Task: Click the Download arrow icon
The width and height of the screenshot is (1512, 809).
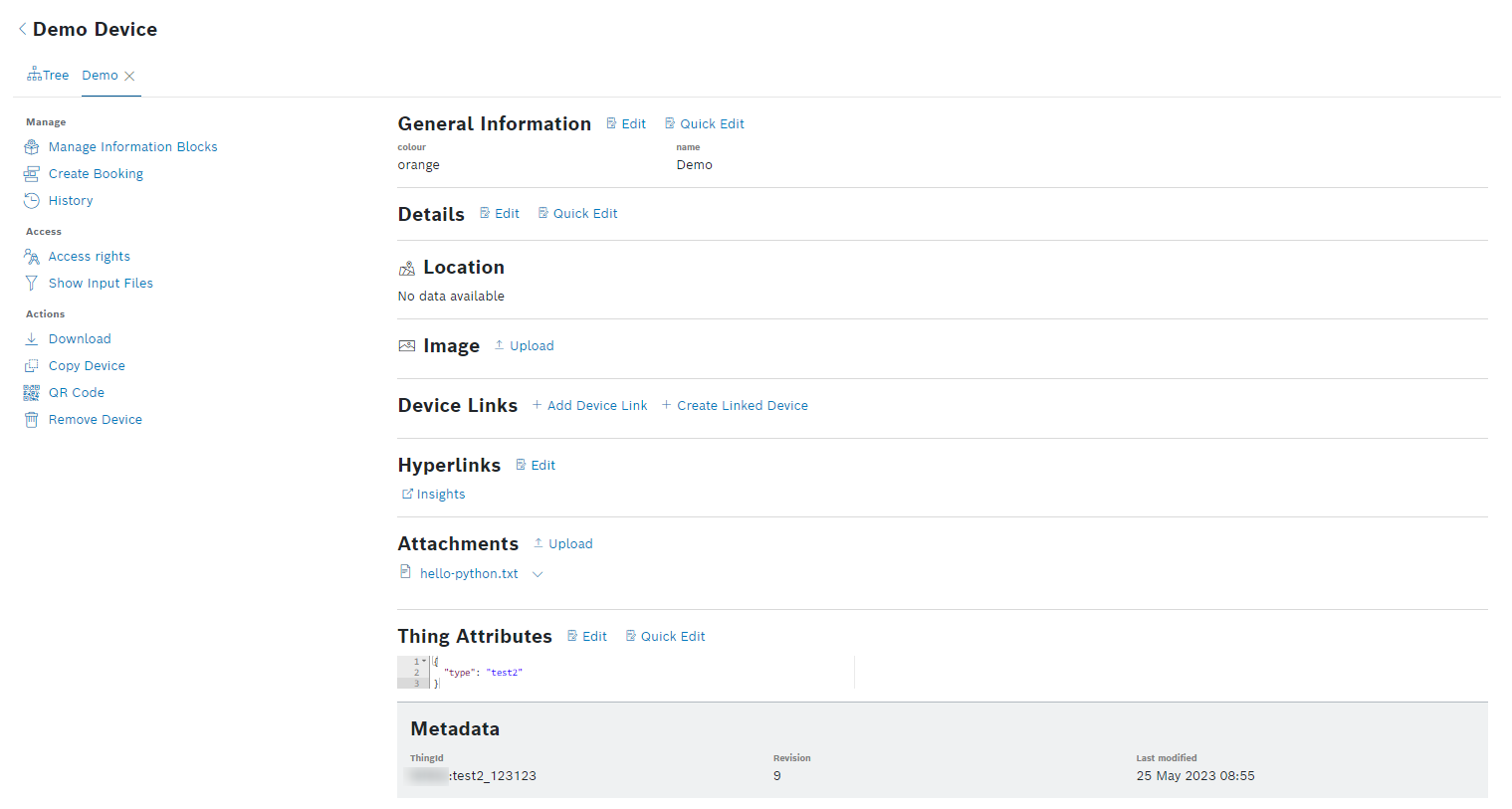Action: pos(32,339)
